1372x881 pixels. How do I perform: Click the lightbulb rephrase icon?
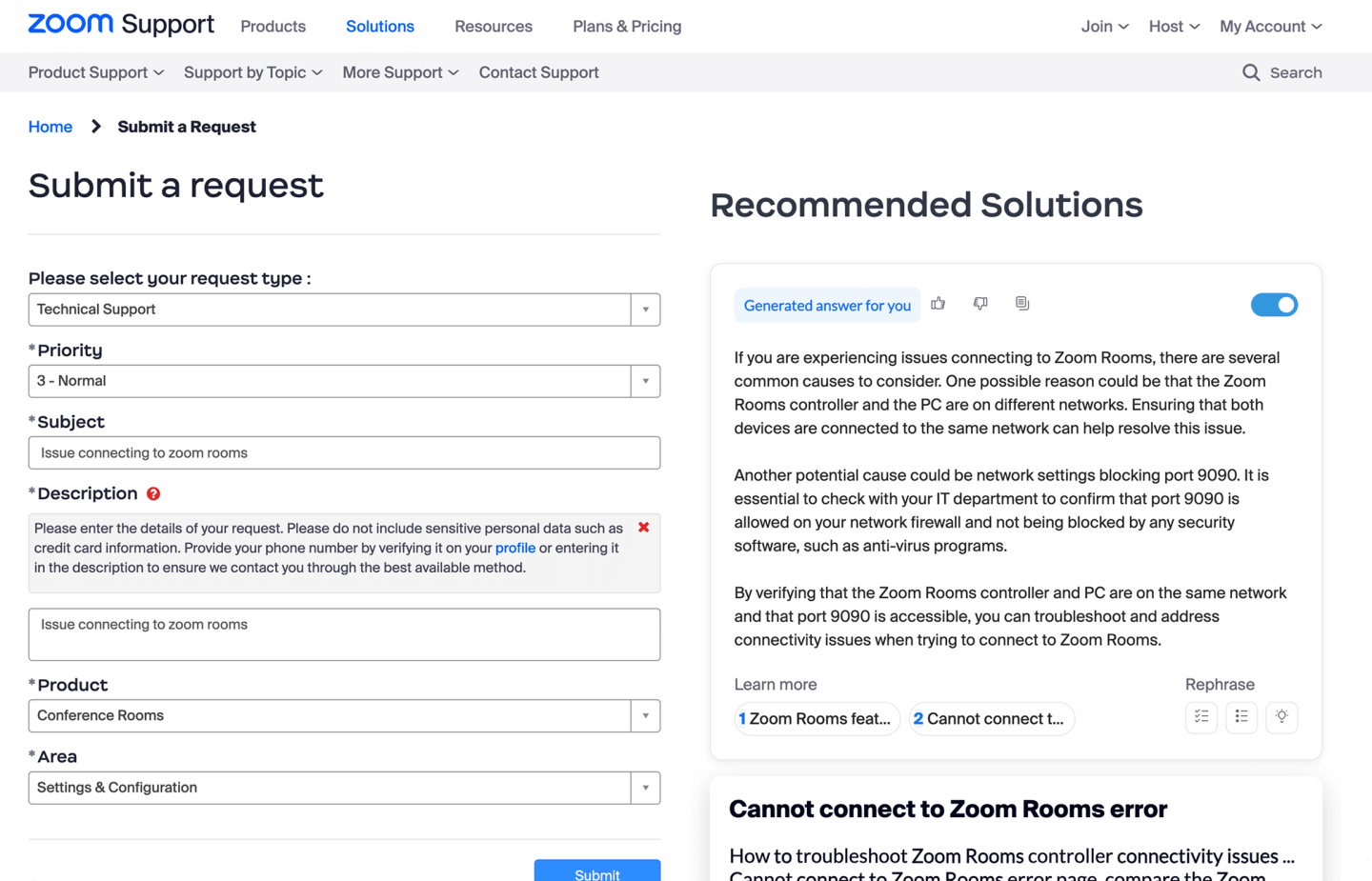(1281, 716)
